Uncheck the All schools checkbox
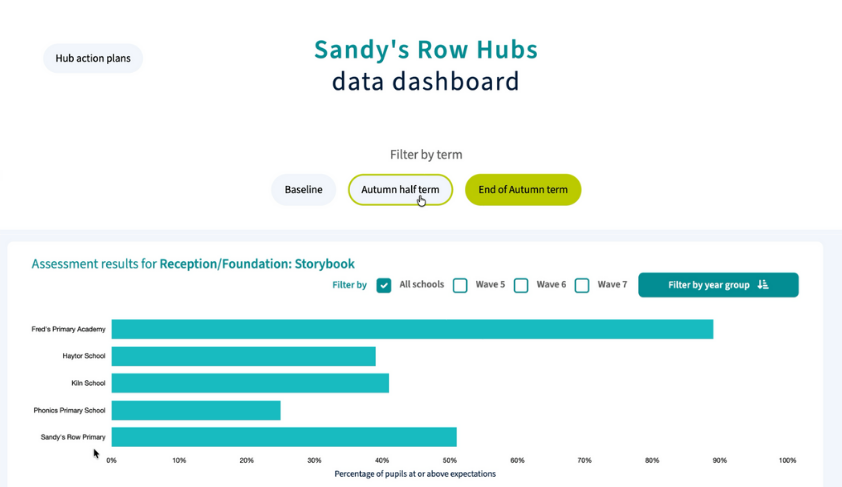The image size is (842, 487). pos(384,285)
